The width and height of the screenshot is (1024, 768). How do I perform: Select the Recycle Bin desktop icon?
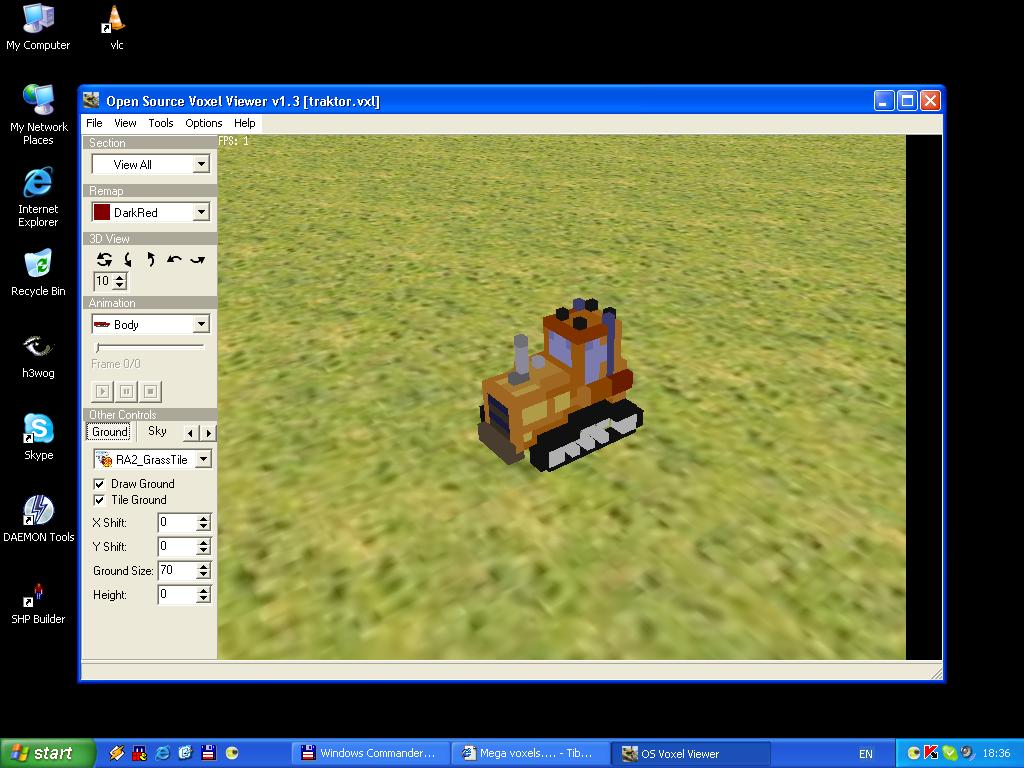point(38,273)
